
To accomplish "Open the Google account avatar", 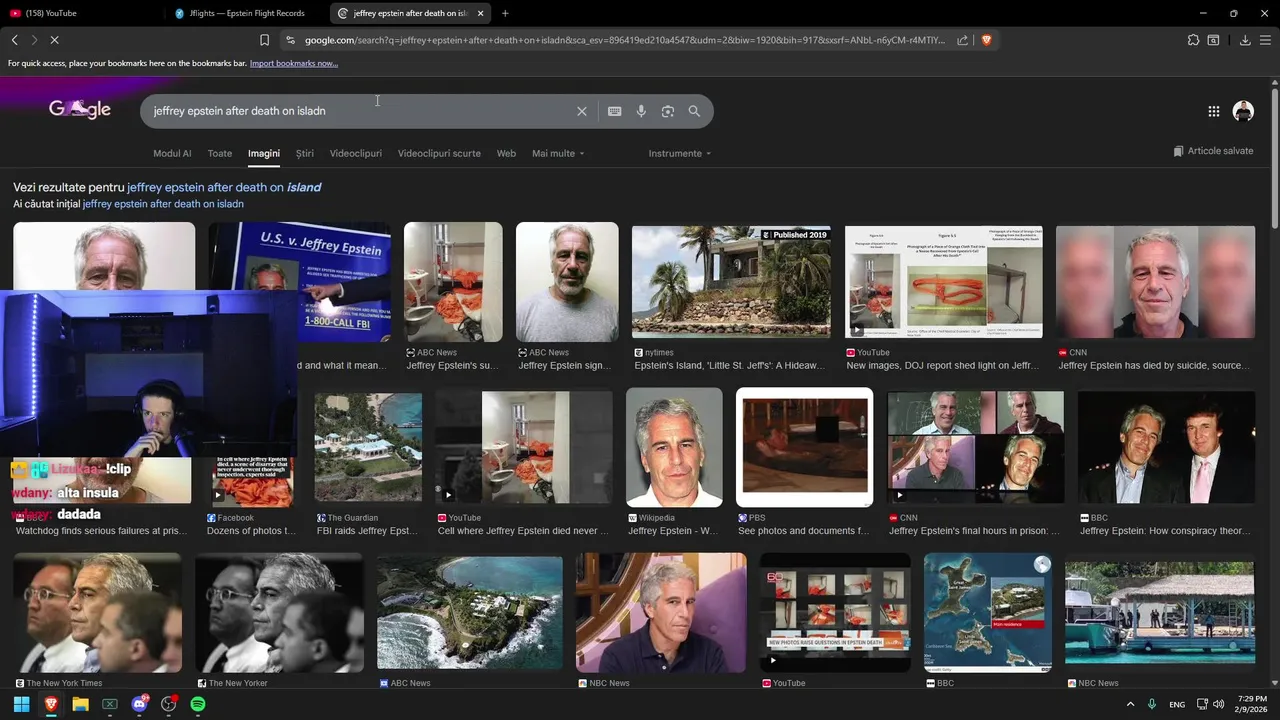I will [1243, 111].
